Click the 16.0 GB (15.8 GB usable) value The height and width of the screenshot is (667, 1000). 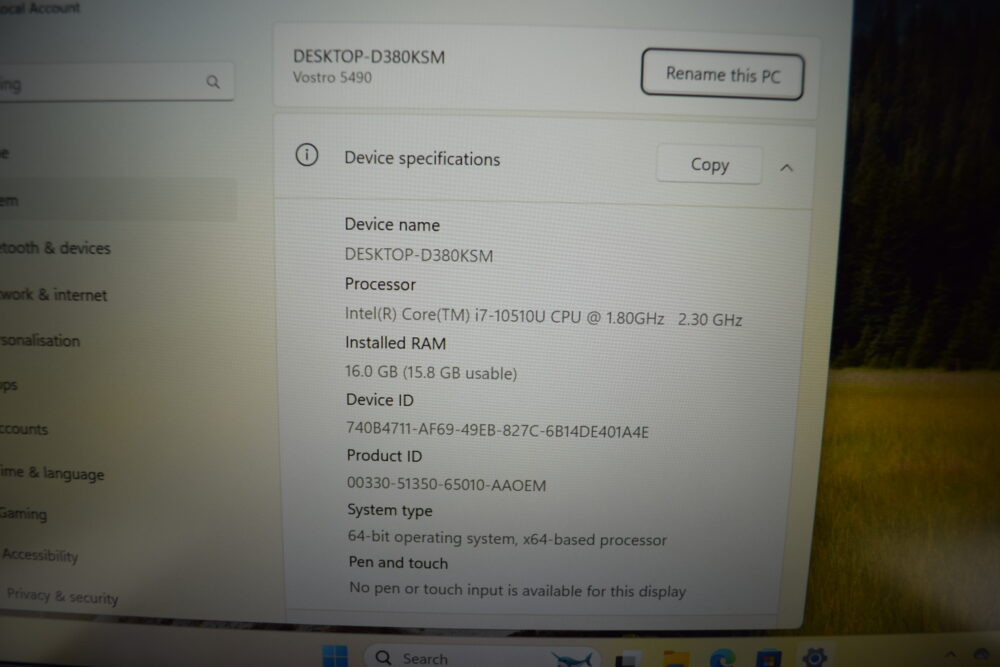tap(431, 372)
